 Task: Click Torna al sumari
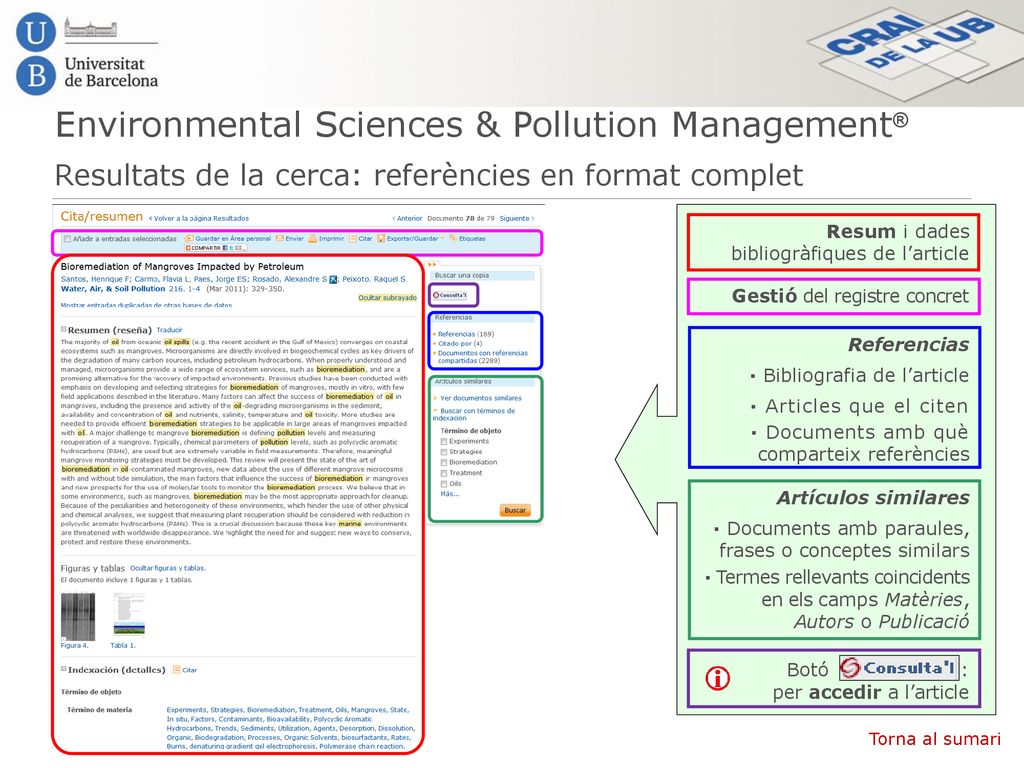point(935,739)
